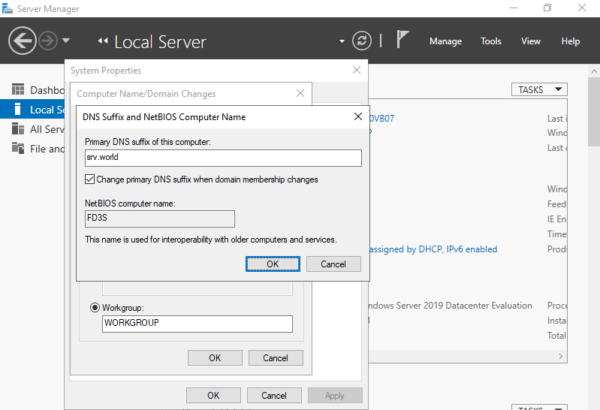Open the notifications flag icon

click(x=402, y=39)
